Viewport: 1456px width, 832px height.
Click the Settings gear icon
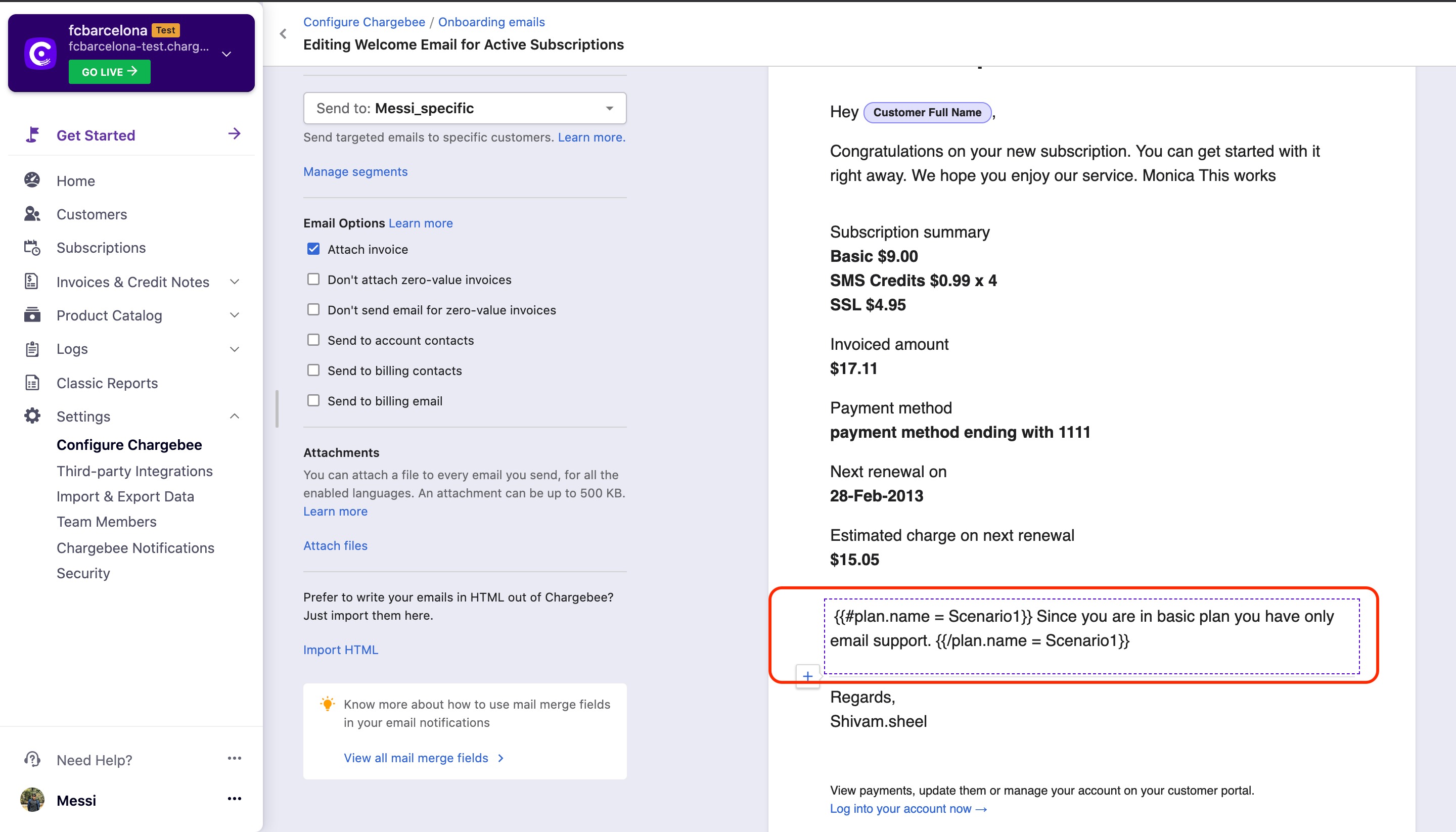32,416
